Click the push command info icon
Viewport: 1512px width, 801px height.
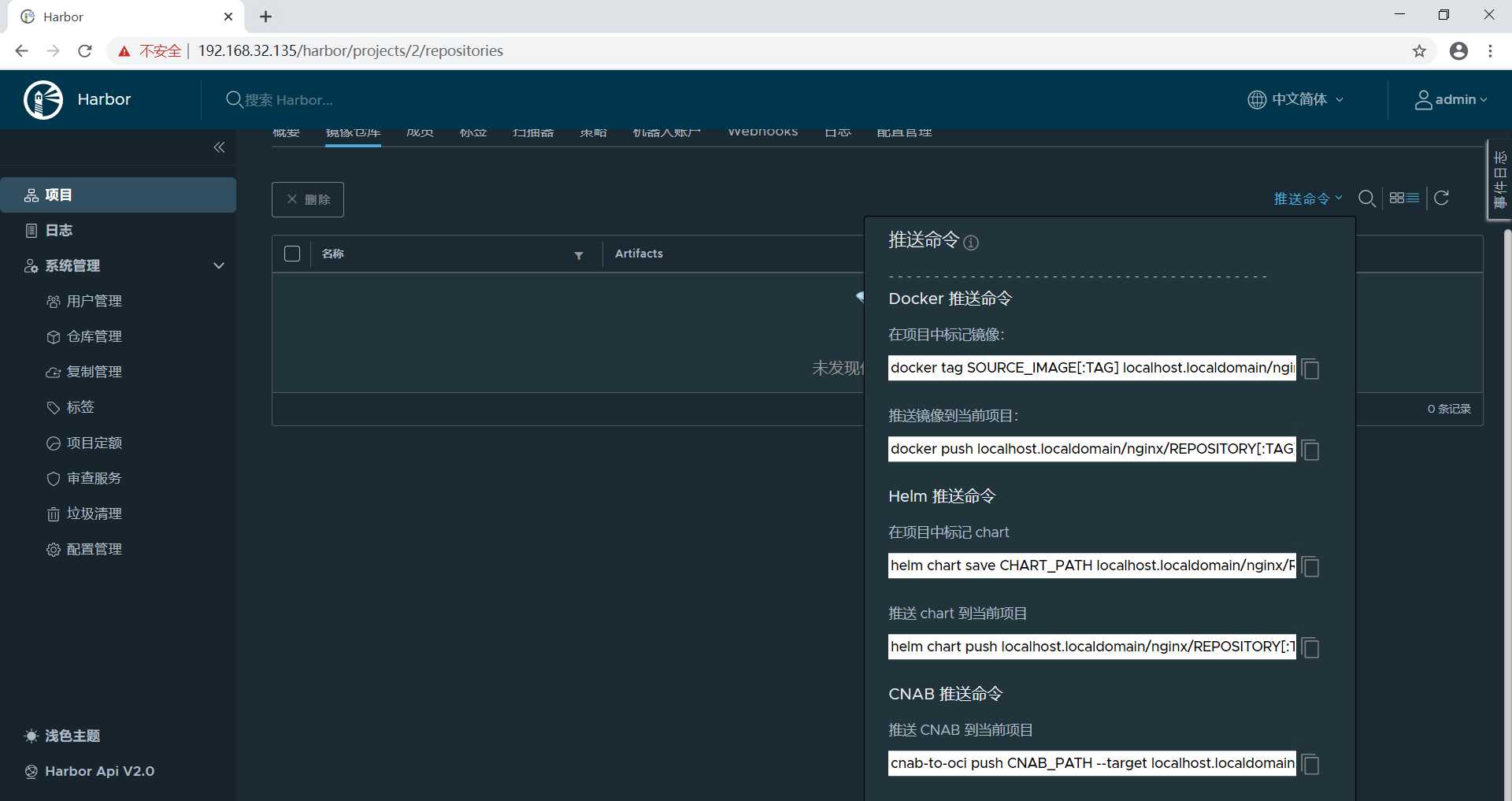click(x=971, y=243)
